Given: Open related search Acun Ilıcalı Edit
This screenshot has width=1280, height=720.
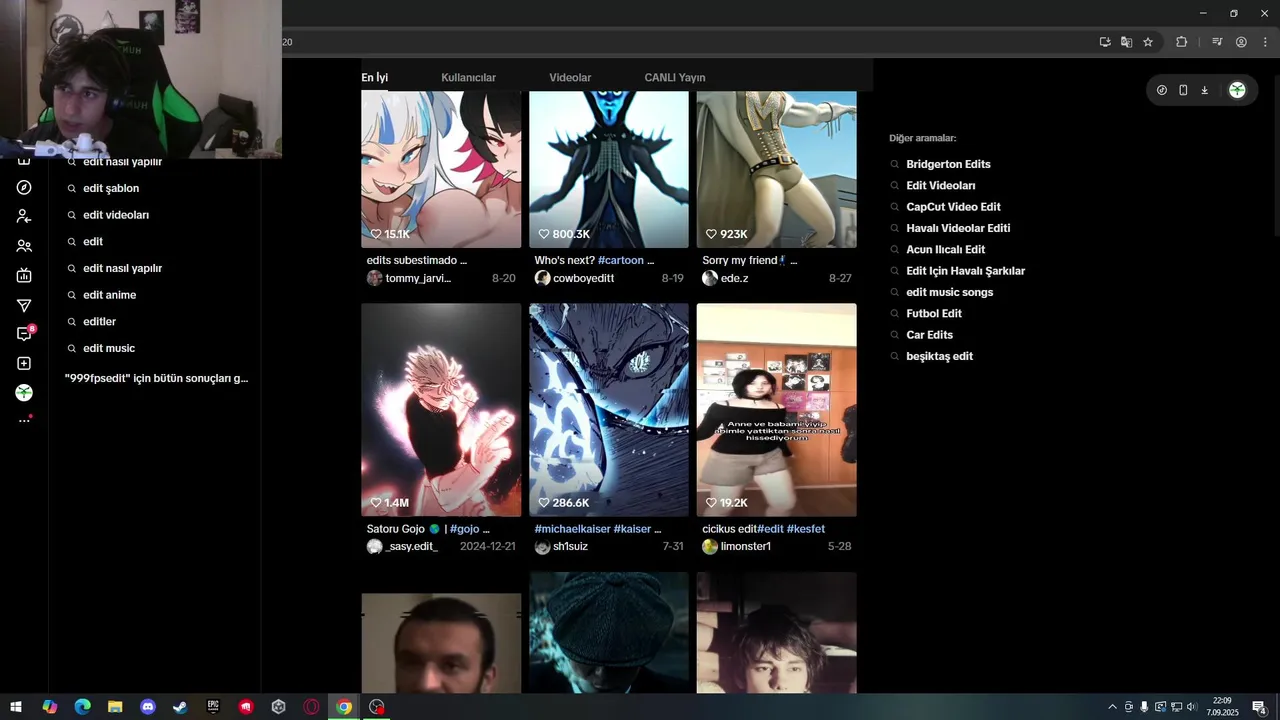Looking at the screenshot, I should coord(945,250).
